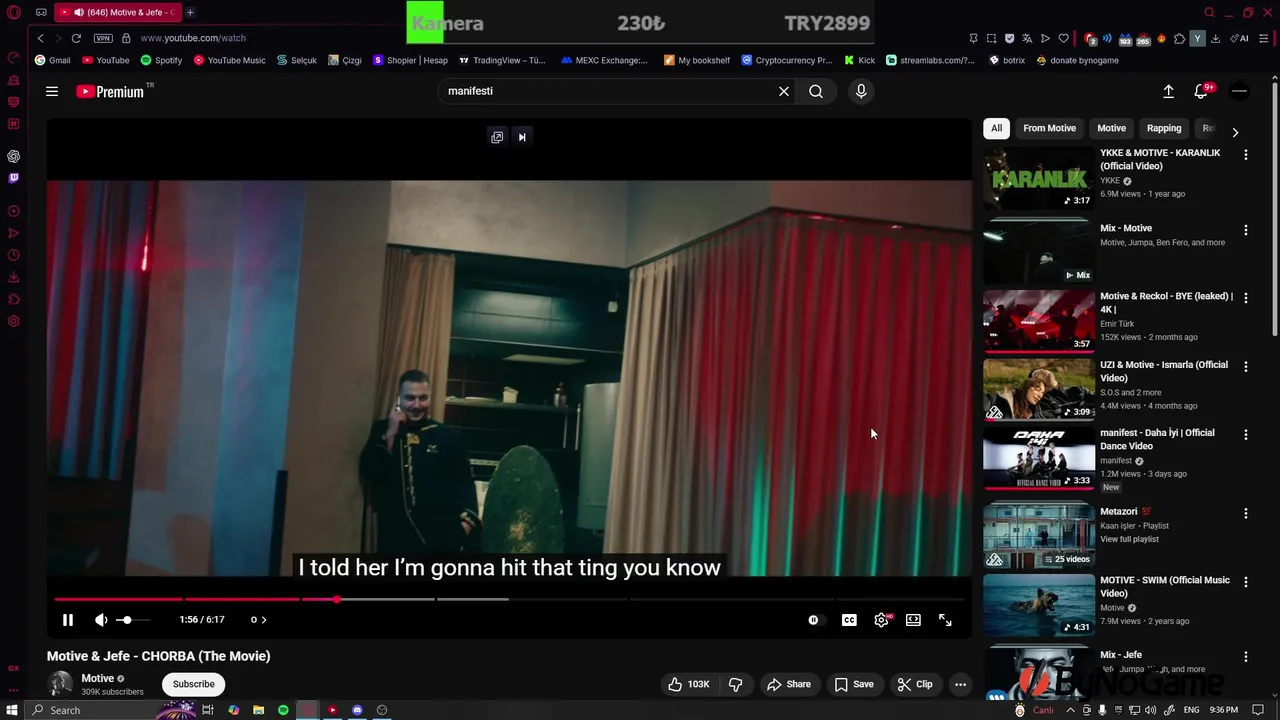Viewport: 1280px width, 720px height.
Task: Show hidden system tray icons
Action: [1070, 710]
